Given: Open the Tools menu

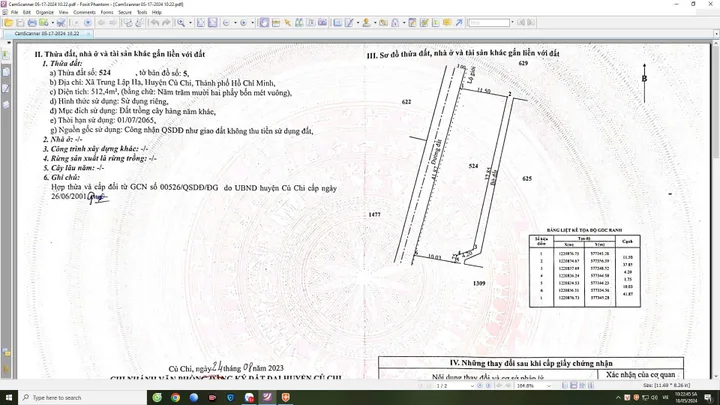Looking at the screenshot, I should click(142, 12).
